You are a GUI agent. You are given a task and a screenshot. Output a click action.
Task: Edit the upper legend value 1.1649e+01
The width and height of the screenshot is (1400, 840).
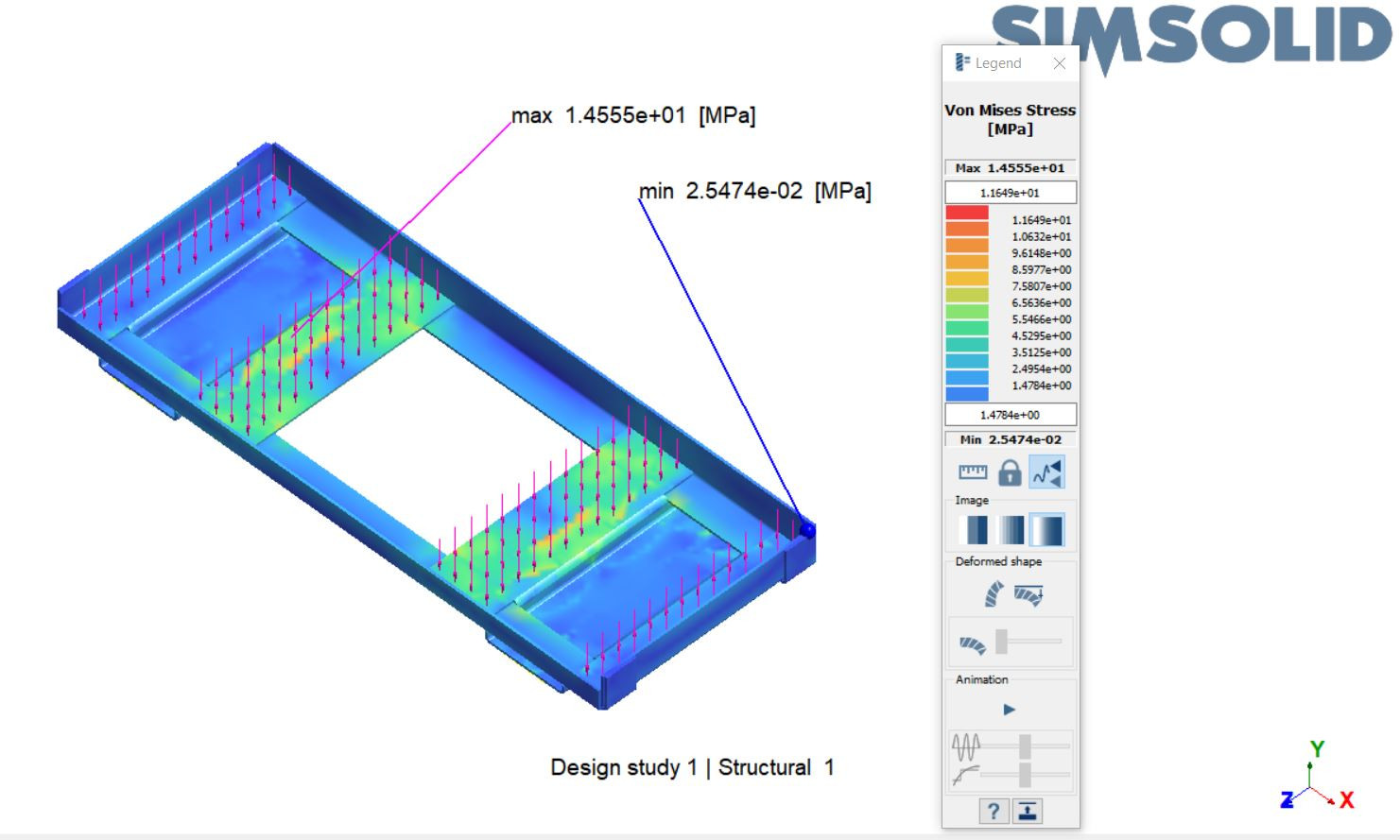click(1010, 192)
